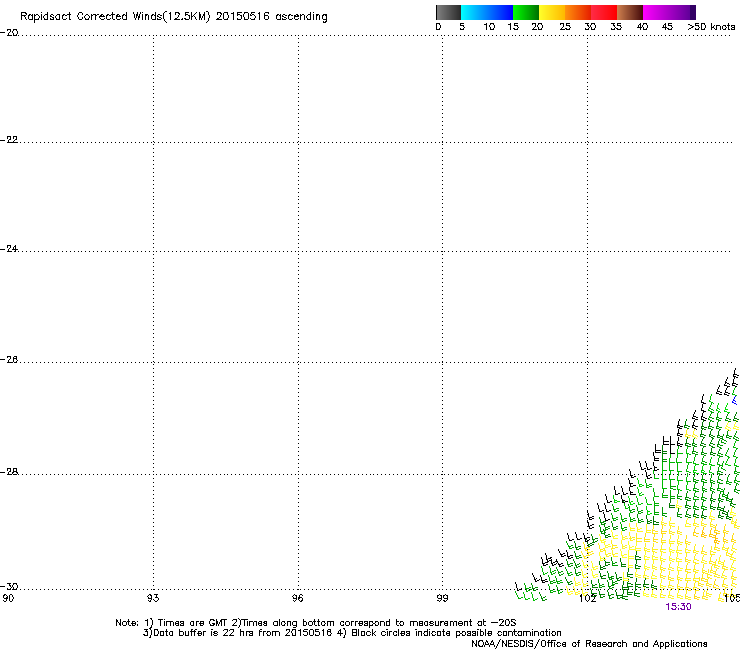Click longitude label '96' on bottom axis
The height and width of the screenshot is (650, 740).
coord(297,598)
